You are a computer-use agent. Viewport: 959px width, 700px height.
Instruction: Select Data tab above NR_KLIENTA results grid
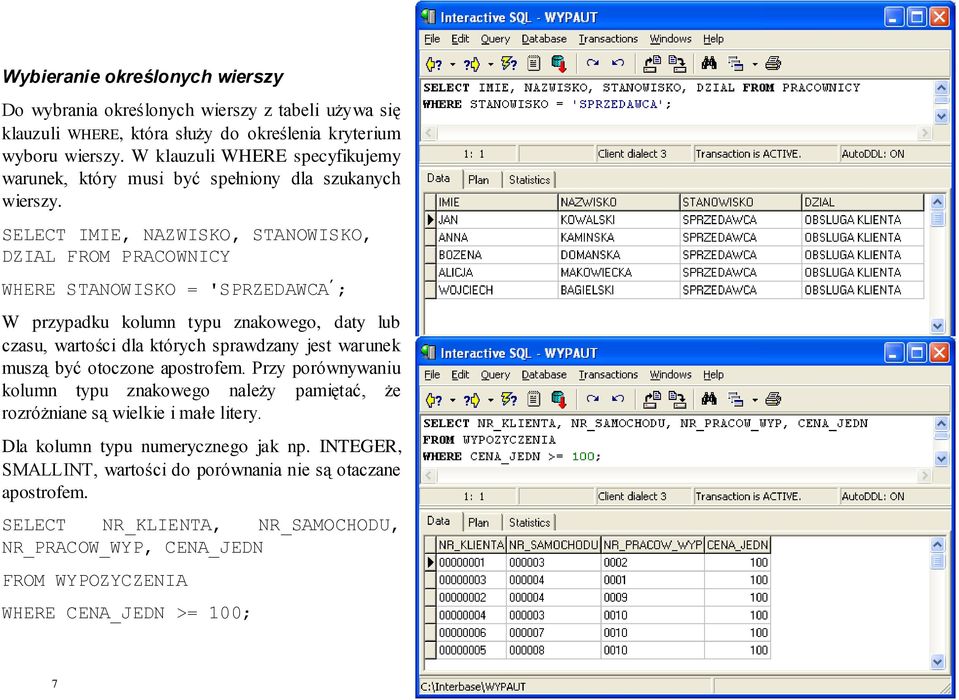pyautogui.click(x=439, y=521)
